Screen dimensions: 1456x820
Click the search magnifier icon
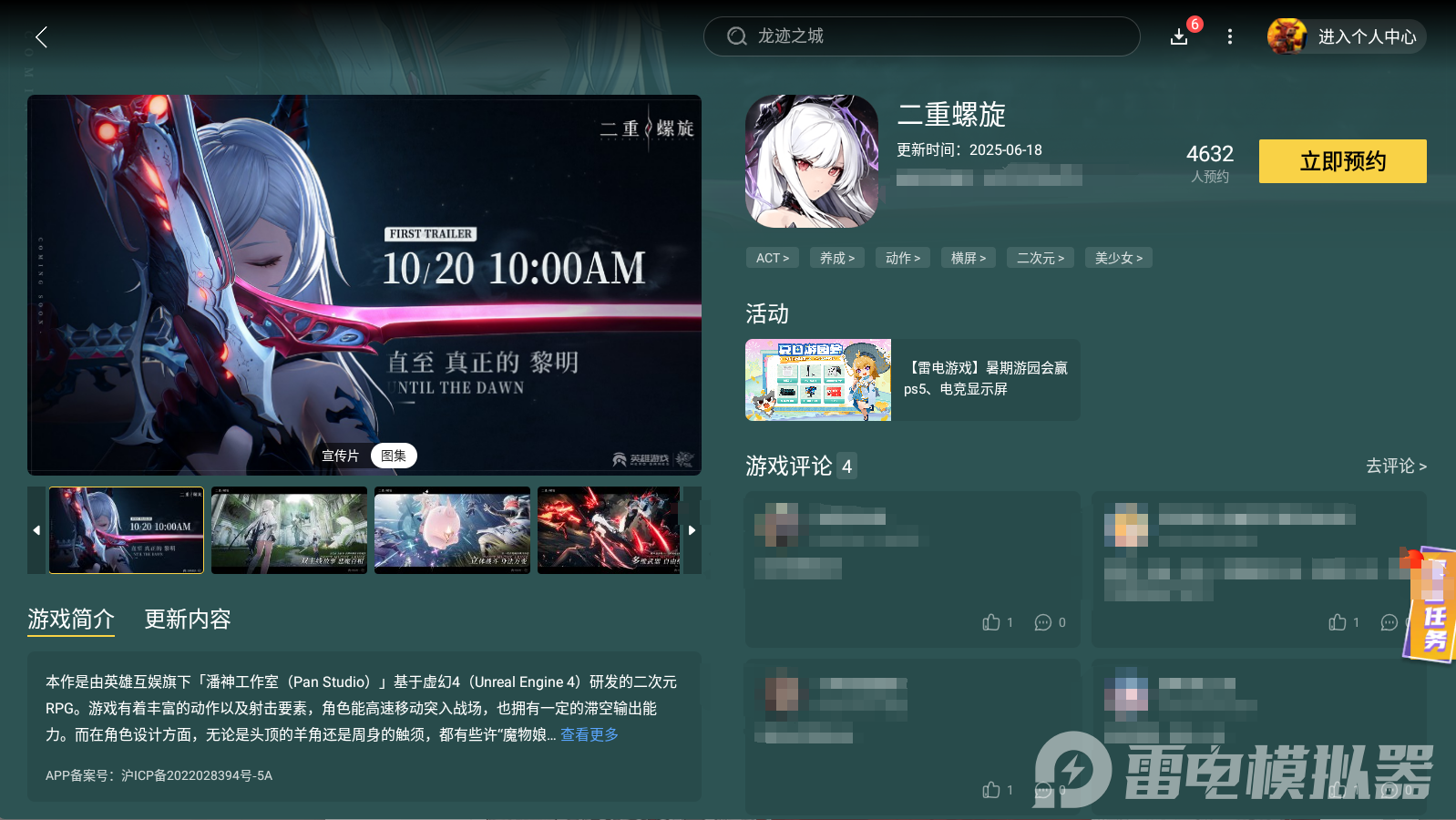click(x=736, y=36)
